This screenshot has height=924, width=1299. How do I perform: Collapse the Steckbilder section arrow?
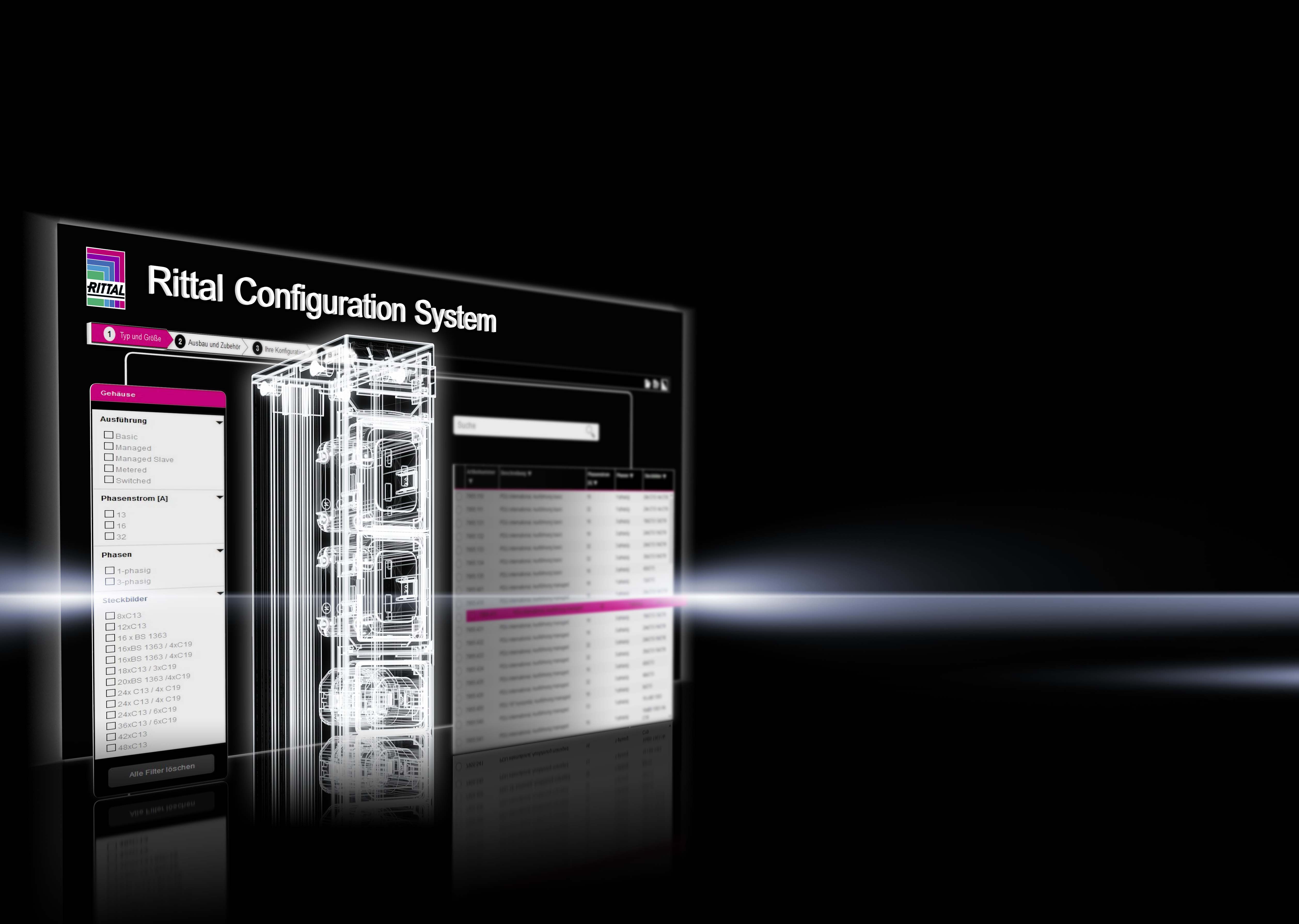(220, 593)
